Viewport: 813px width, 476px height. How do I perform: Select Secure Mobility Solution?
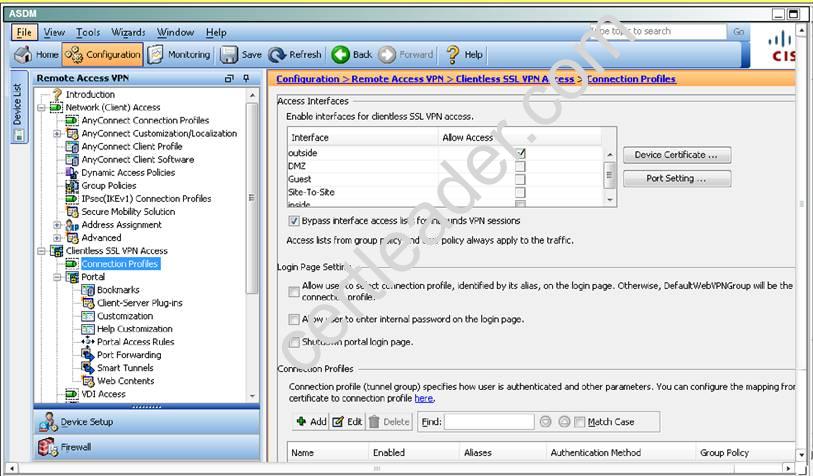(128, 212)
